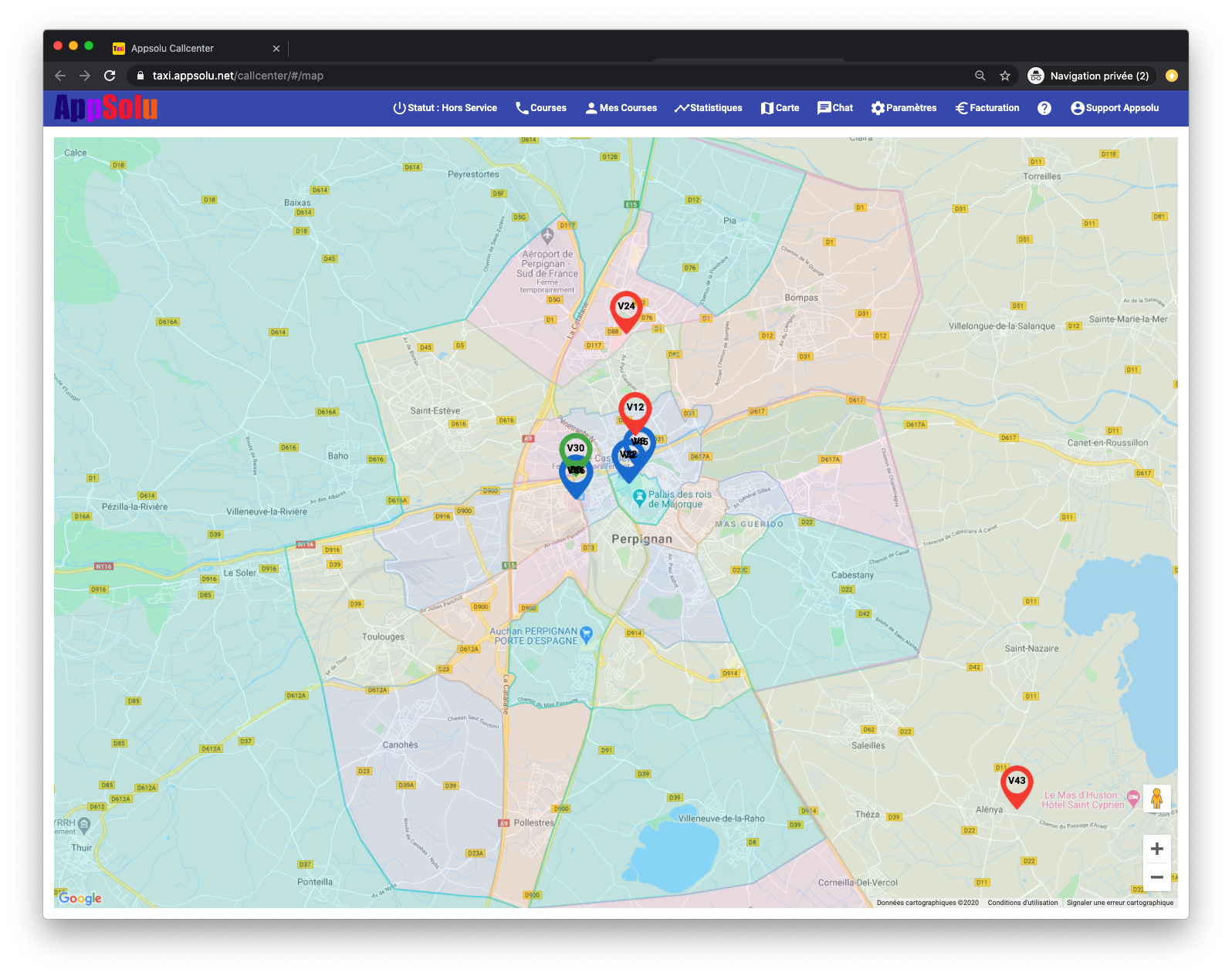
Task: Click the Google logo on the map
Action: point(80,898)
